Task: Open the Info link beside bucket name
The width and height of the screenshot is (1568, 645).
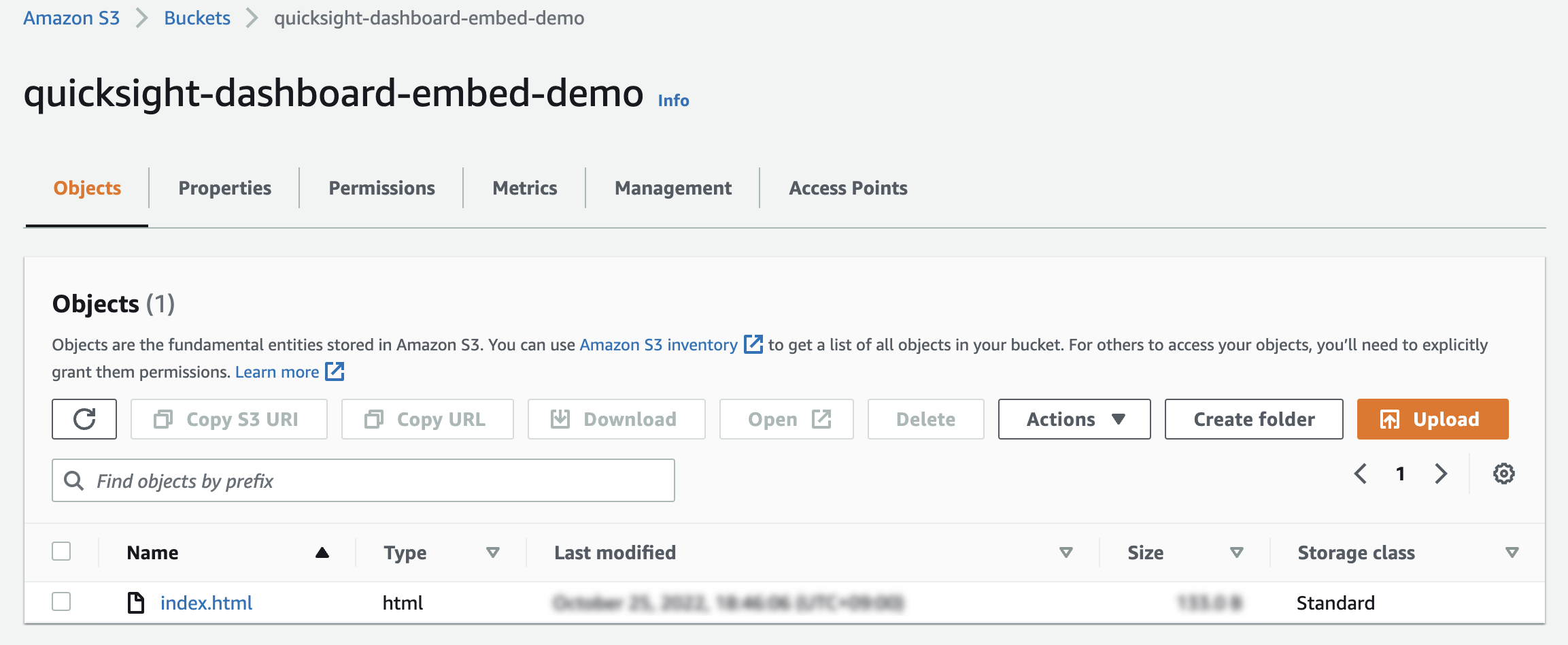Action: 673,100
